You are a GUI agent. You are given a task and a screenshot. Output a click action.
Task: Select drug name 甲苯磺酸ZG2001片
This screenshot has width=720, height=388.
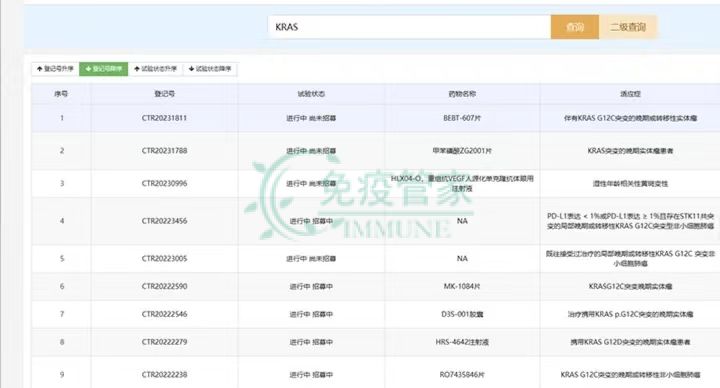tap(462, 151)
